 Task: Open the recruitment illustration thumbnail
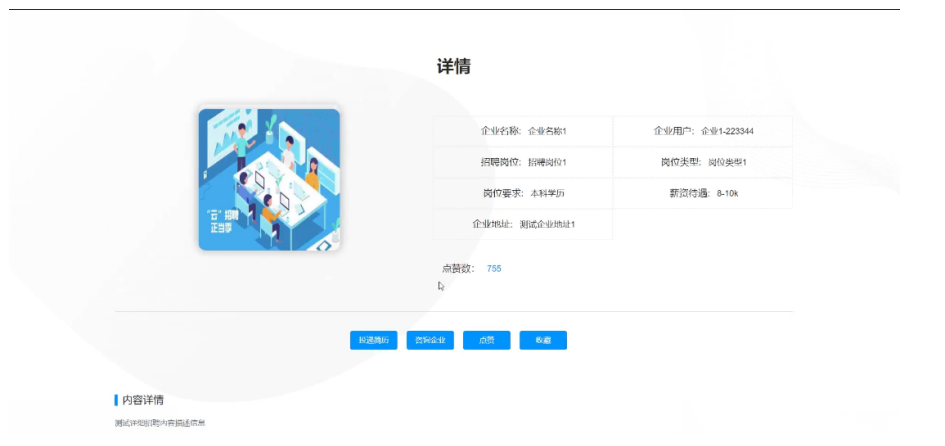pyautogui.click(x=269, y=180)
